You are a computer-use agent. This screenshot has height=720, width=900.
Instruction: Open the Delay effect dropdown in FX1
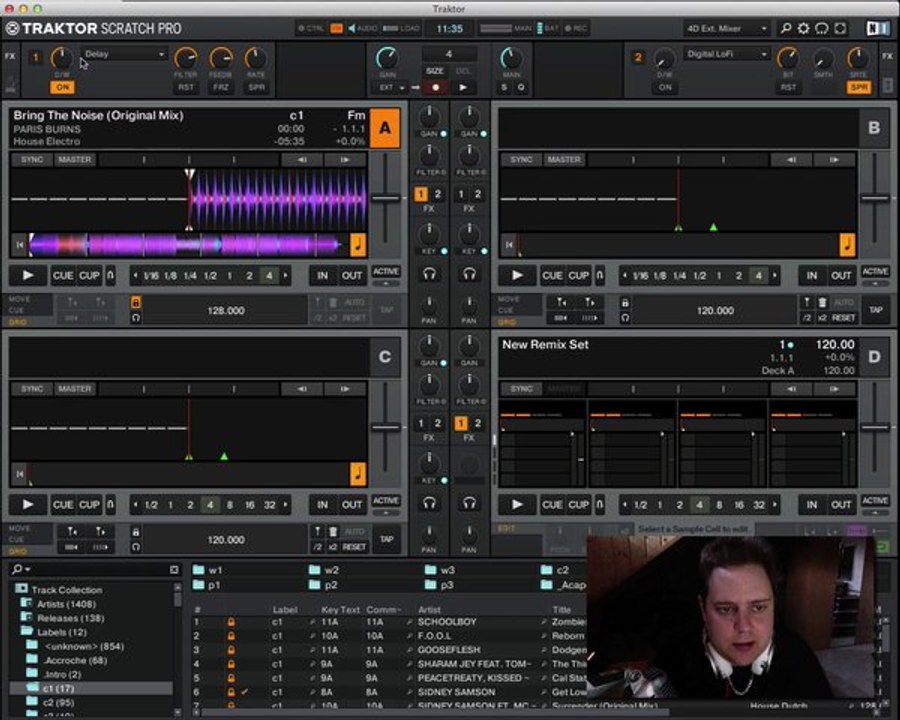pyautogui.click(x=123, y=54)
